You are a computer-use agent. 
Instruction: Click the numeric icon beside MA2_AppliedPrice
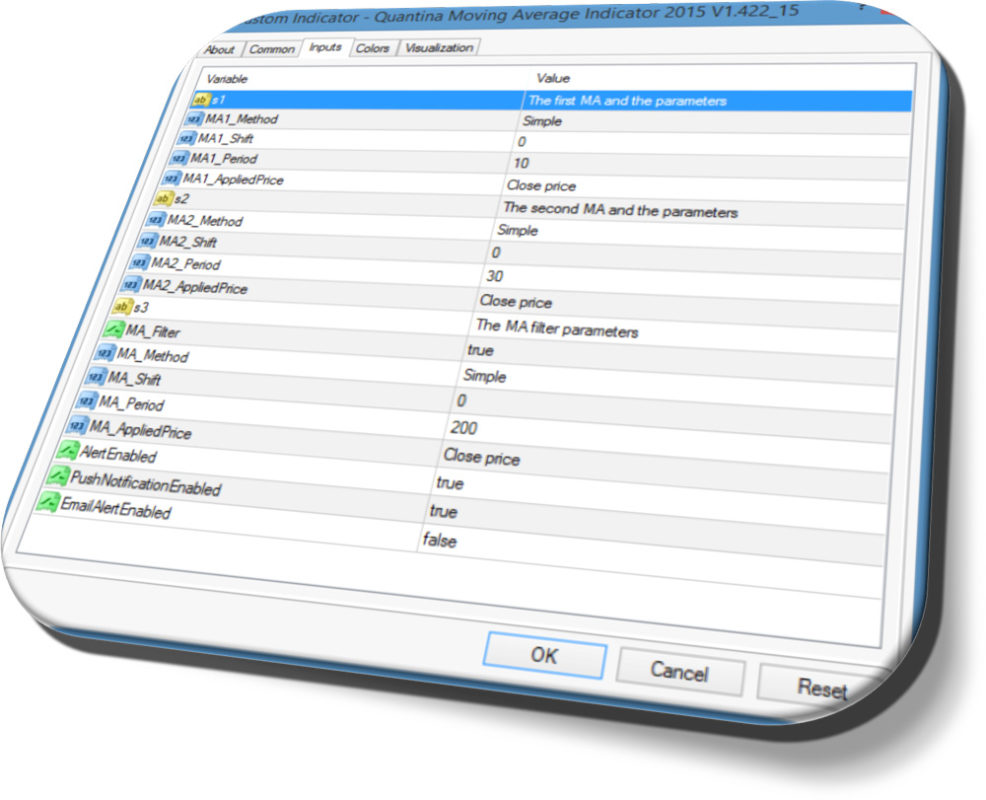tap(131, 285)
